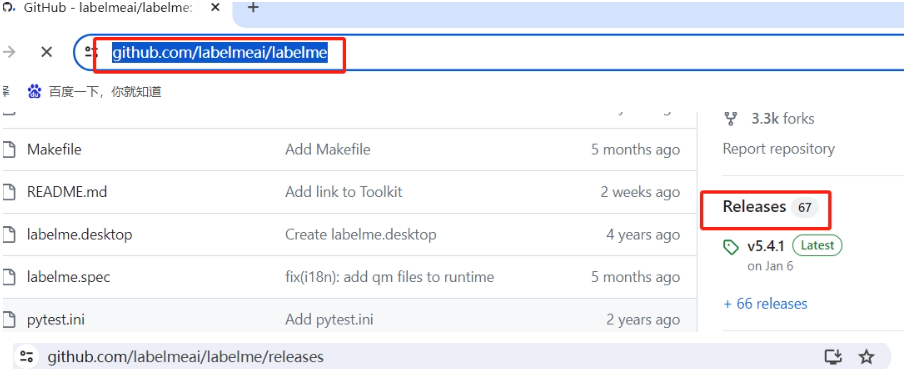Image resolution: width=904 pixels, height=369 pixels.
Task: Show all with '+ 66 releases' link
Action: (x=765, y=304)
